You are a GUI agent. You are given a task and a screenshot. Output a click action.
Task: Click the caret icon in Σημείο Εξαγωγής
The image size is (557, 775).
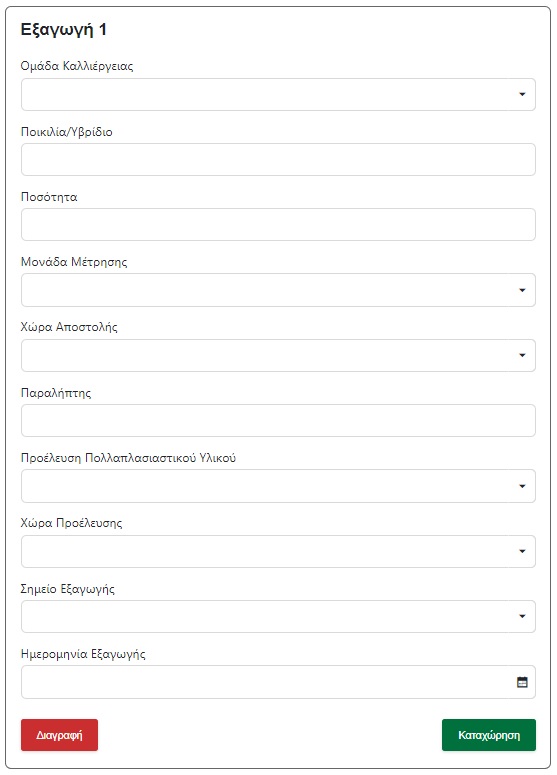[x=522, y=616]
